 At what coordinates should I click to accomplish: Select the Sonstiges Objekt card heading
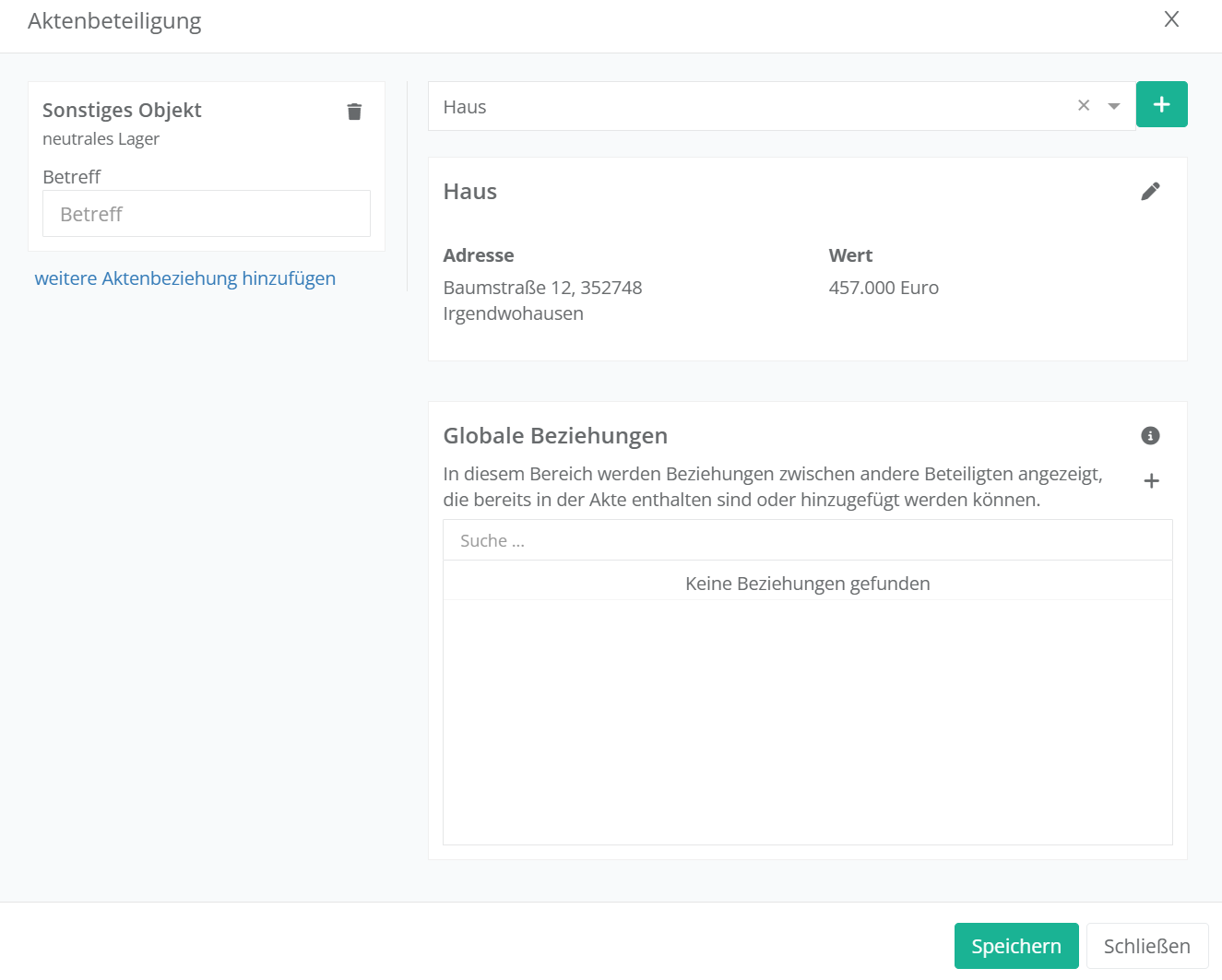click(x=122, y=111)
